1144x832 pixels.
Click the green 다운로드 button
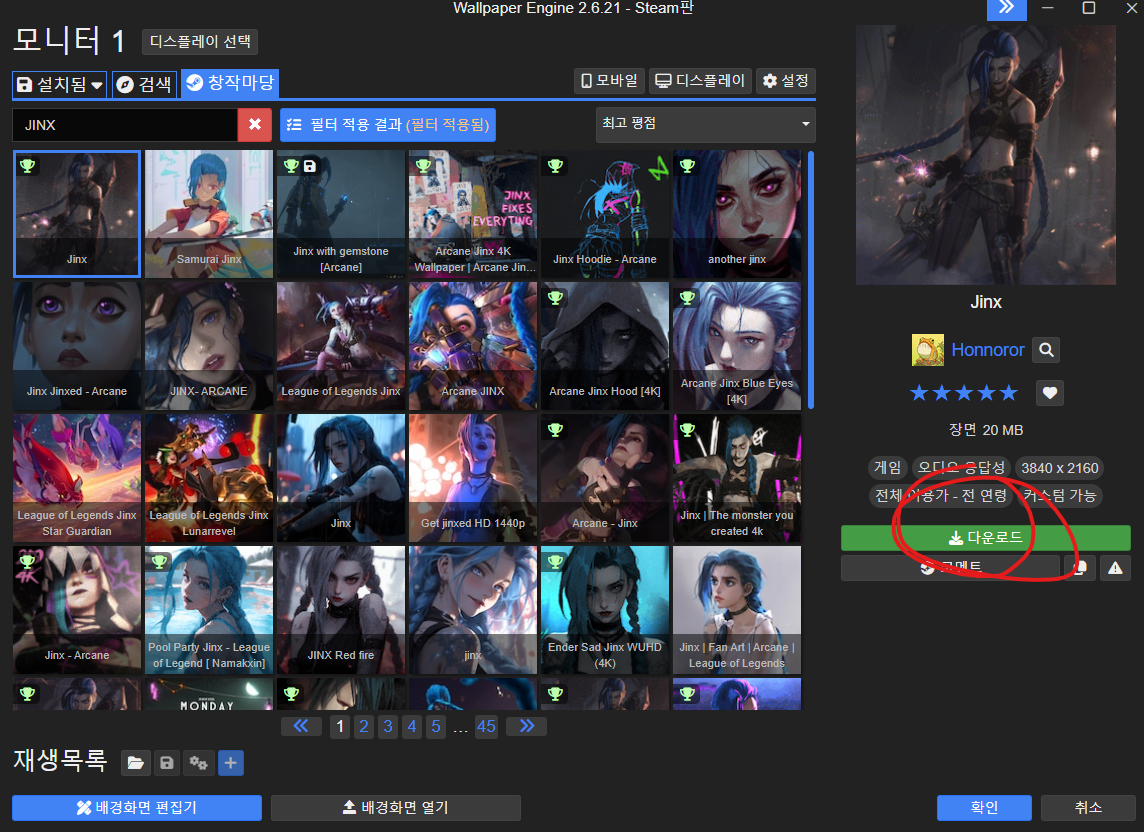pos(986,538)
